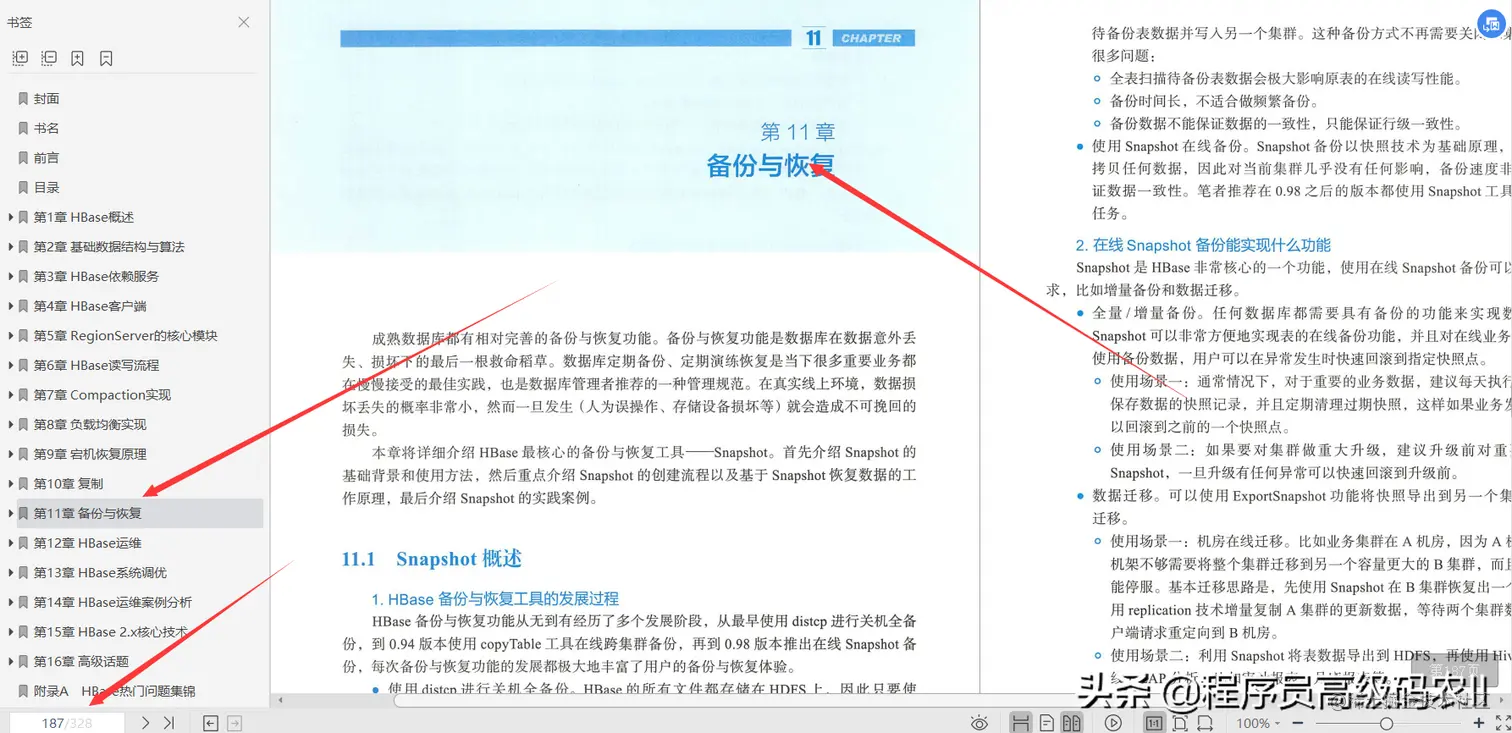Enable eye-protection reading mode
Screen dimensions: 1512x733
(980, 721)
